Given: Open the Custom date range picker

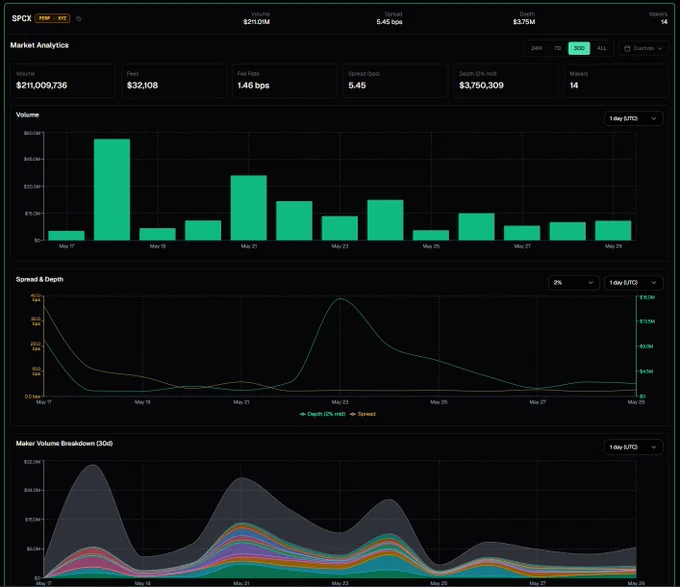Looking at the screenshot, I should tap(644, 48).
